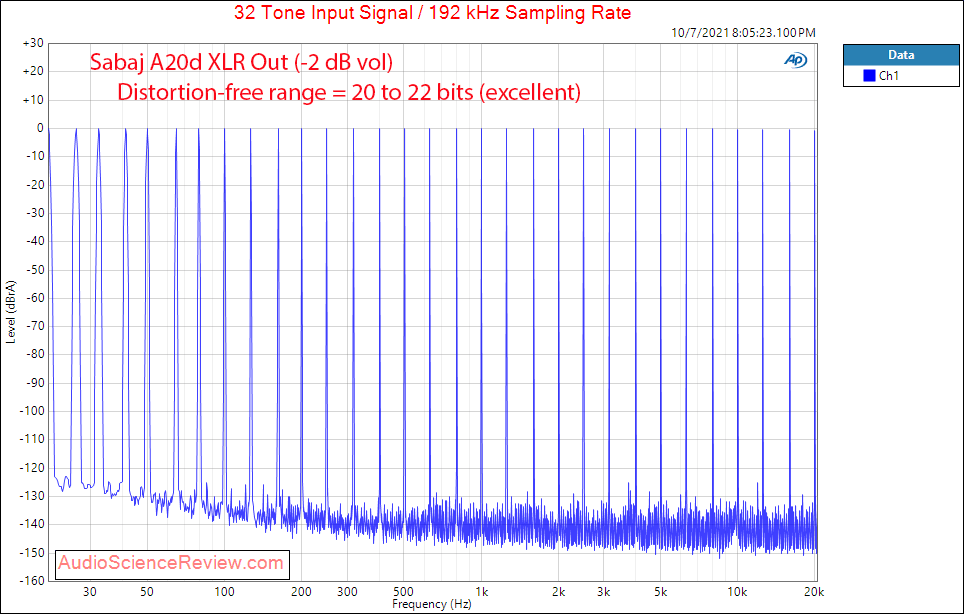Click the -60 level axis tick
964x614 pixels.
click(x=34, y=297)
